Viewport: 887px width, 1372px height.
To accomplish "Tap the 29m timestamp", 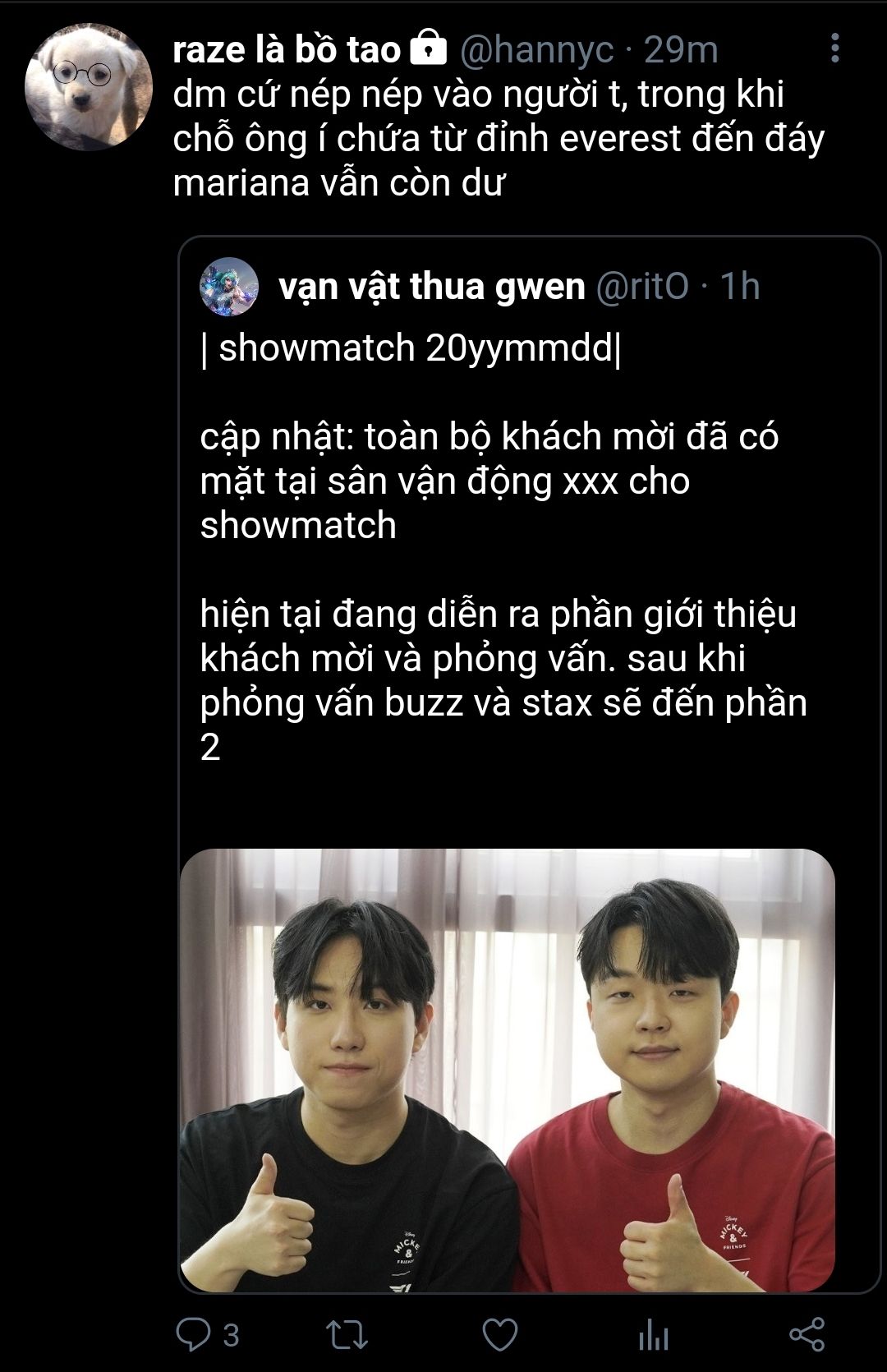I will coord(681,50).
